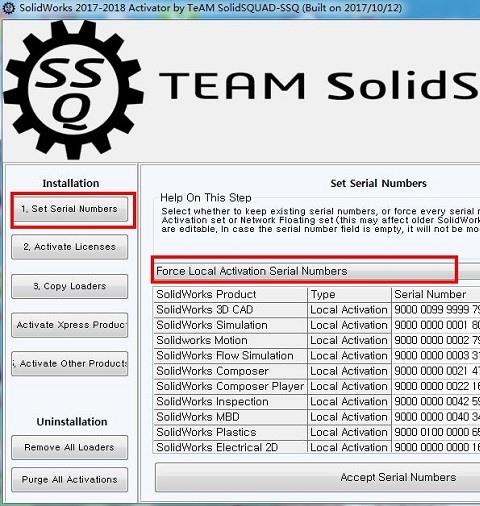
Task: Select step 3, Copy Loaders
Action: pyautogui.click(x=70, y=286)
